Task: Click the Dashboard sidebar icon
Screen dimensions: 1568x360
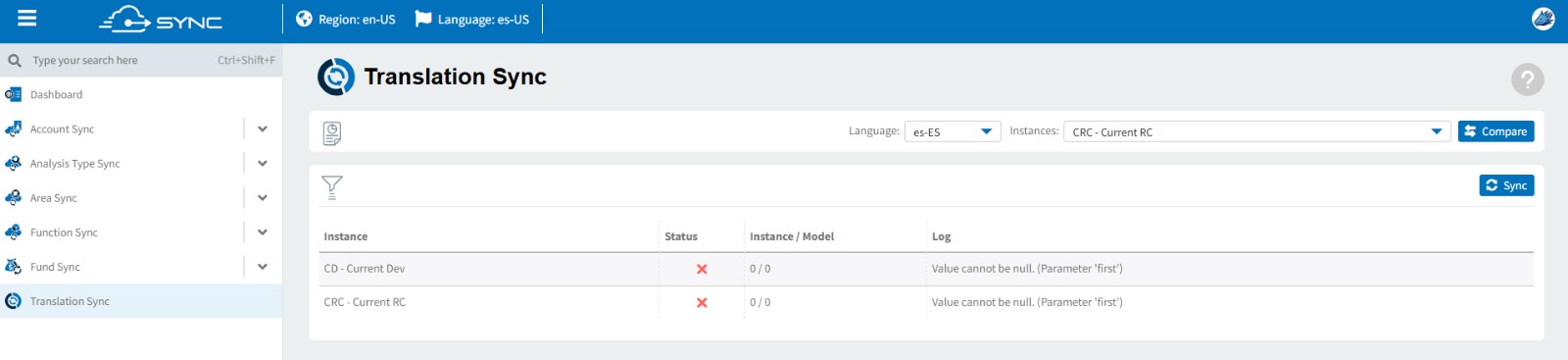Action: 13,95
